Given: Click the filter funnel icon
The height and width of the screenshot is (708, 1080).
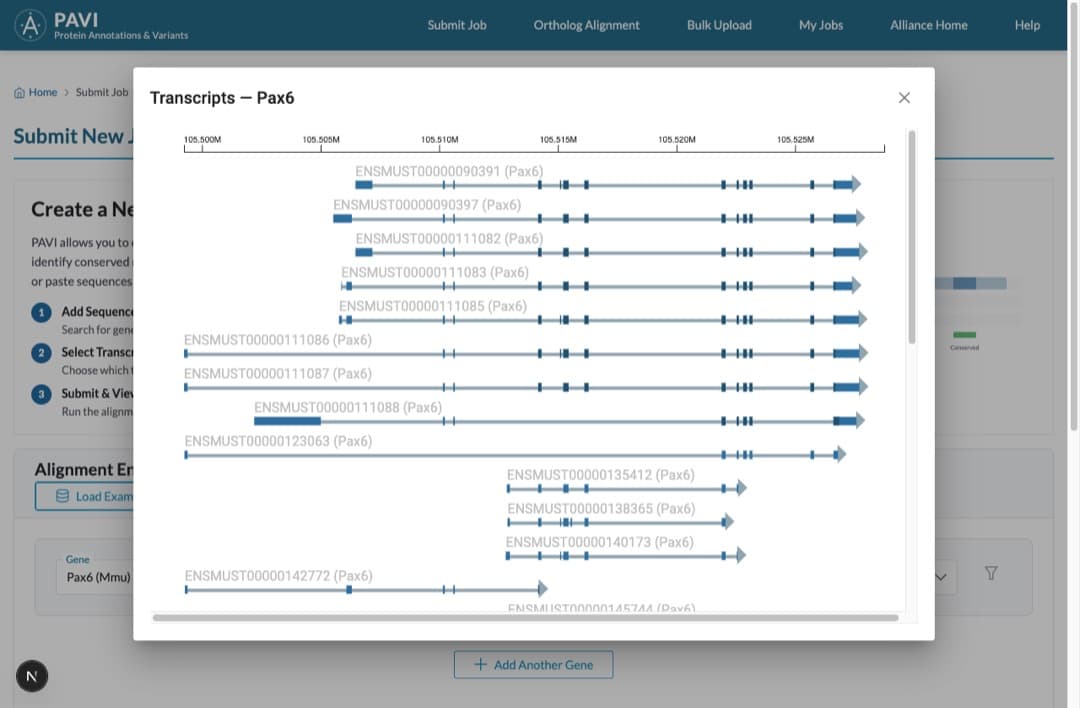Looking at the screenshot, I should [990, 573].
